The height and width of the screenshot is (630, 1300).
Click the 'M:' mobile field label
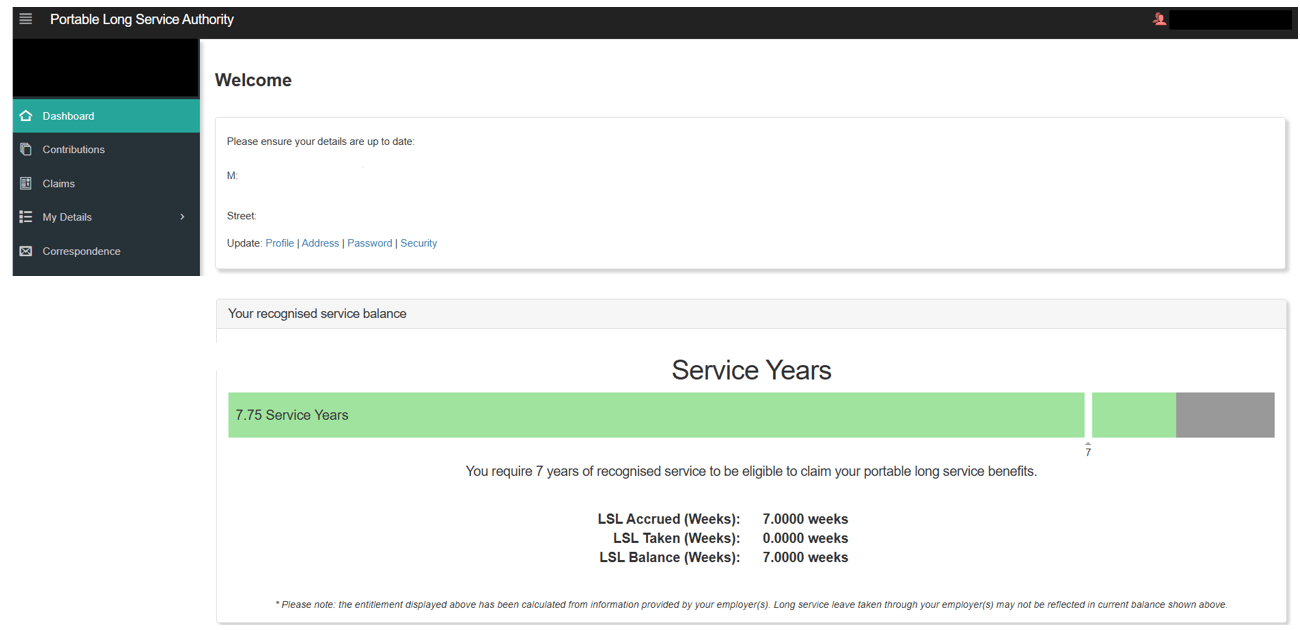point(232,175)
